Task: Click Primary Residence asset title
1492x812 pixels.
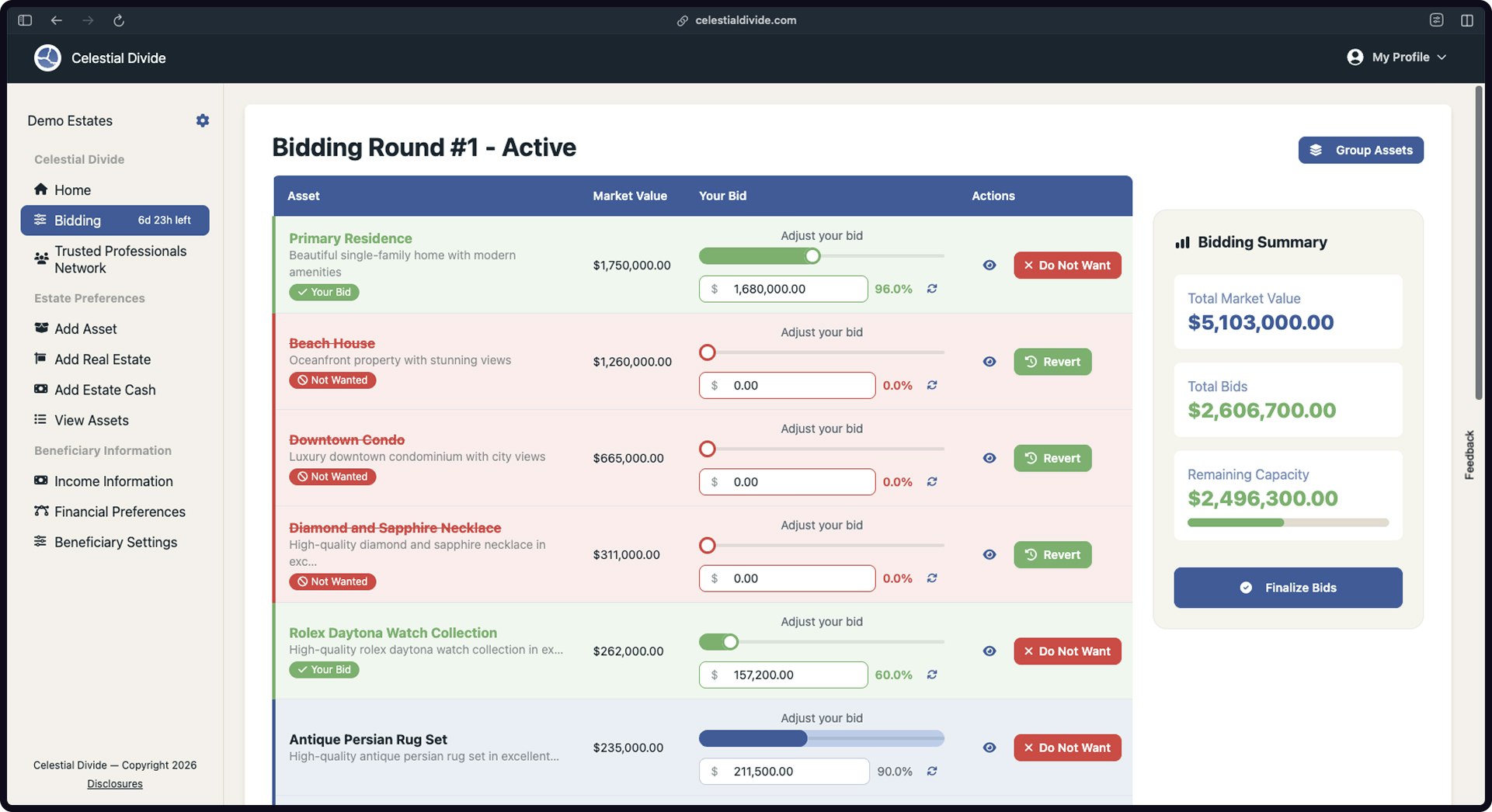Action: [x=350, y=238]
